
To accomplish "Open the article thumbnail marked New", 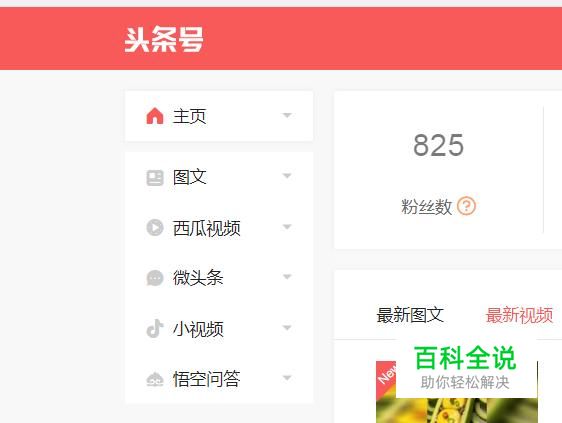I will [457, 392].
